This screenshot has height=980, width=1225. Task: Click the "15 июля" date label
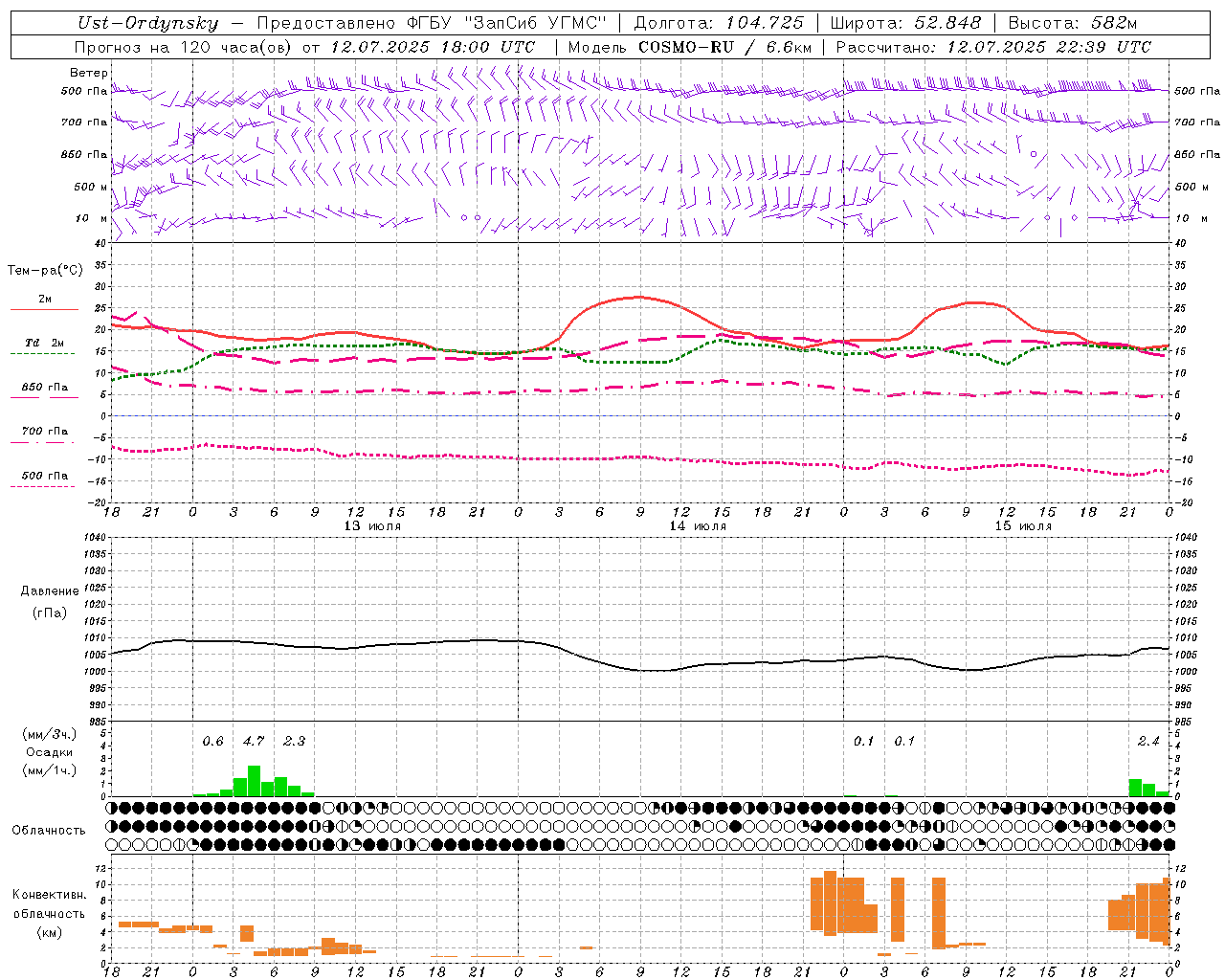(1023, 525)
